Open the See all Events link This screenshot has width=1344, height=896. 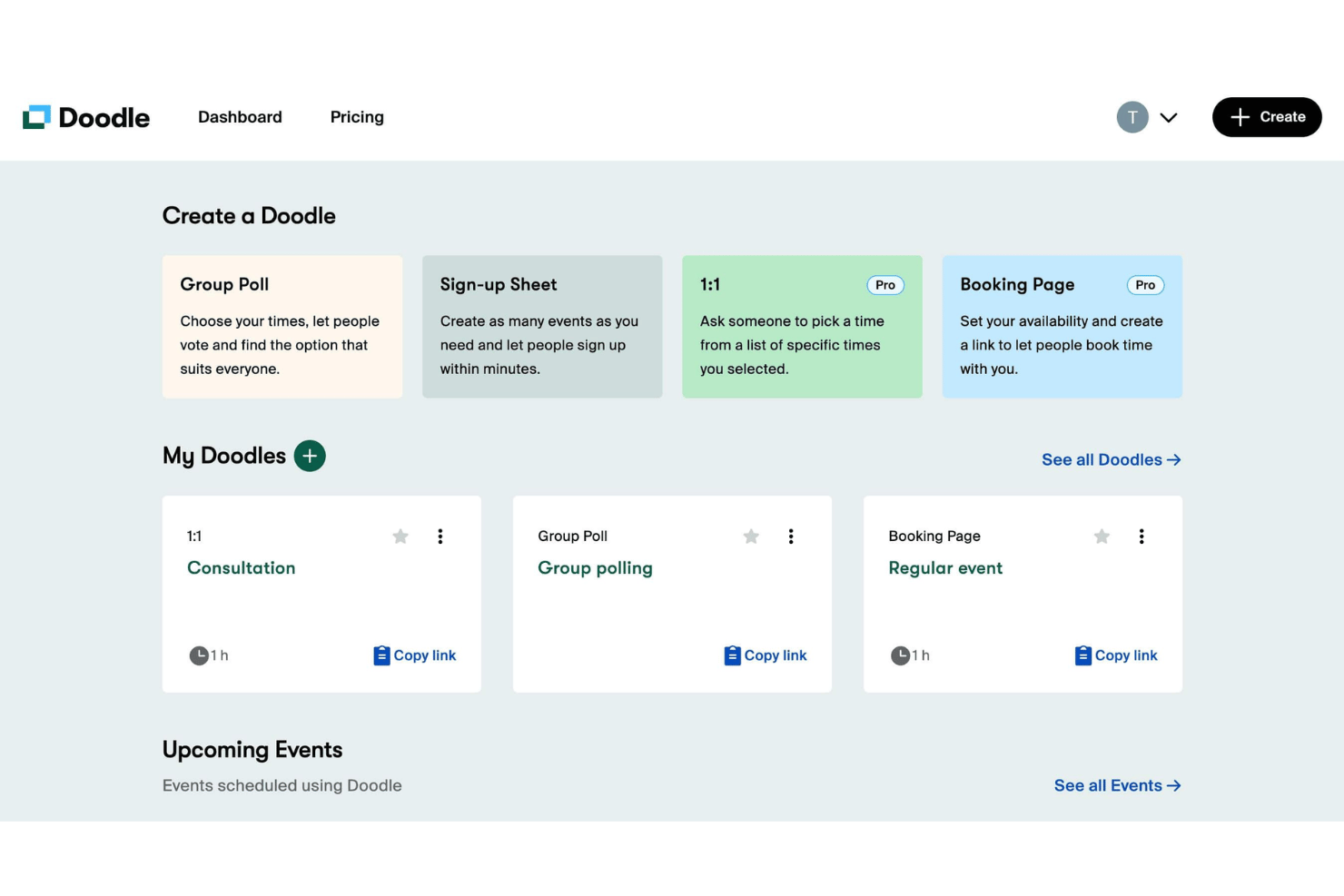click(1118, 785)
